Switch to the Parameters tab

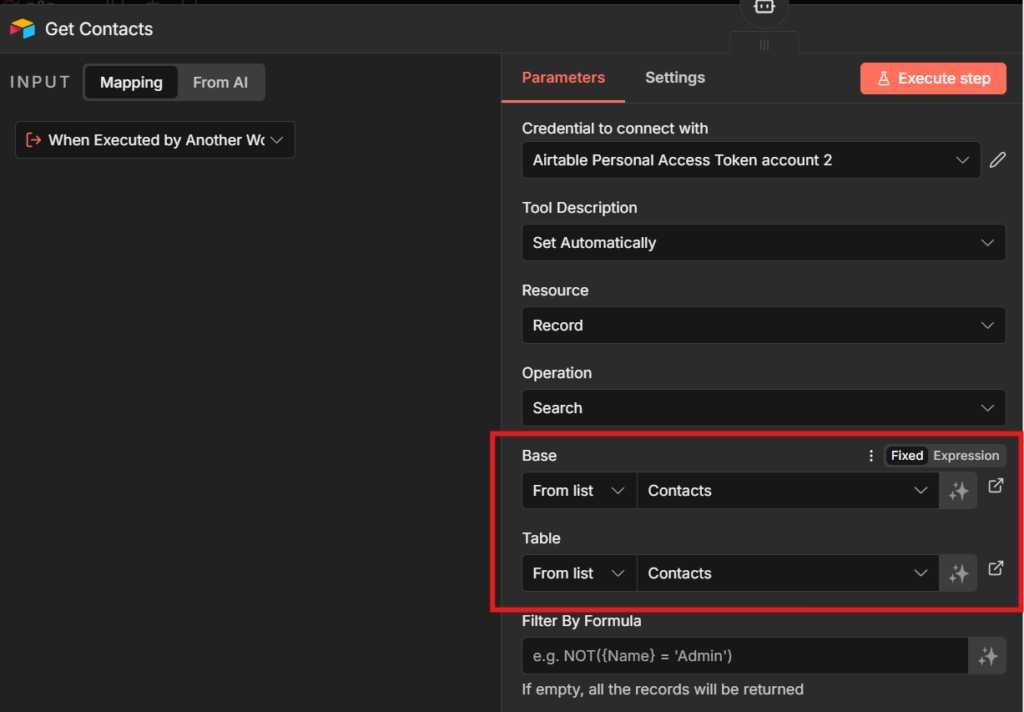(x=563, y=78)
